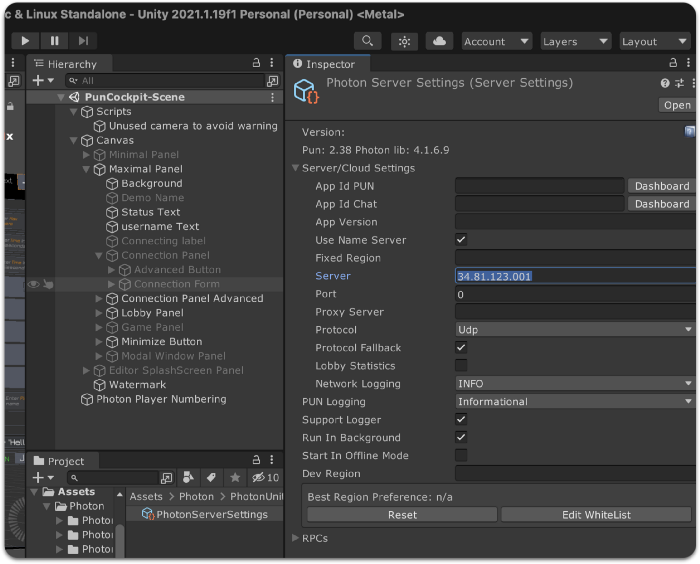Open the Inspector three-dot options menu
This screenshot has height=564, width=700.
[x=688, y=63]
